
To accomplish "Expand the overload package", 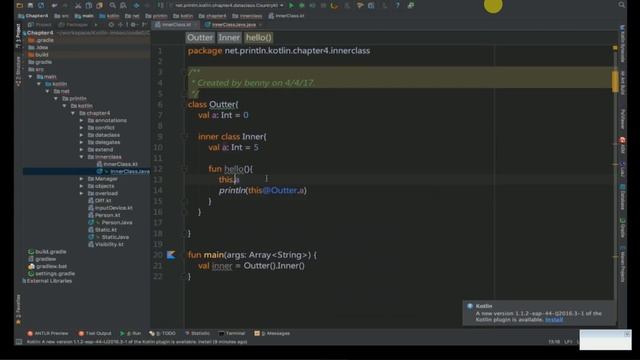I will (x=82, y=193).
